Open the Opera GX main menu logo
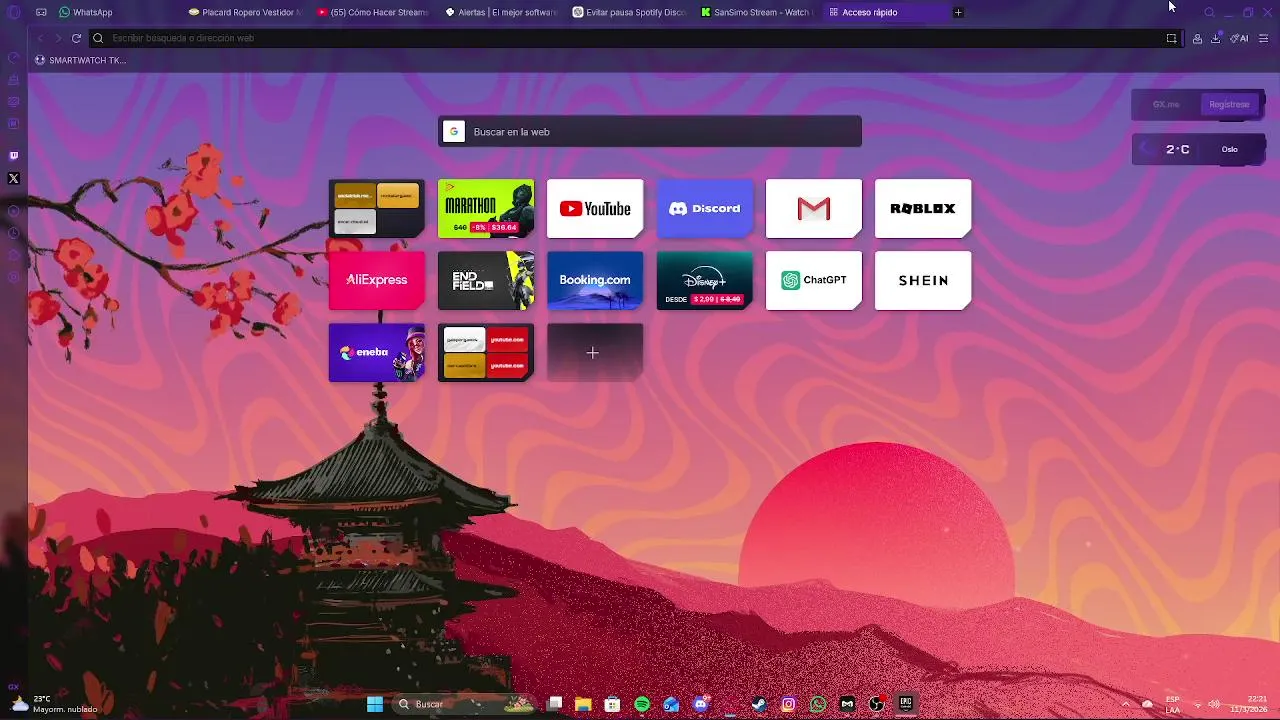This screenshot has width=1280, height=720. coord(13,12)
